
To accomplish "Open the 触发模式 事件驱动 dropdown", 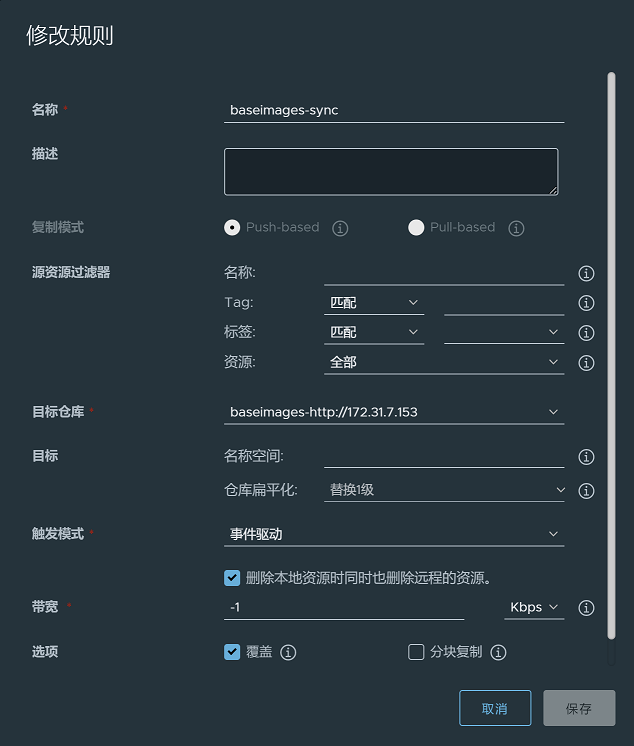I will pos(394,534).
